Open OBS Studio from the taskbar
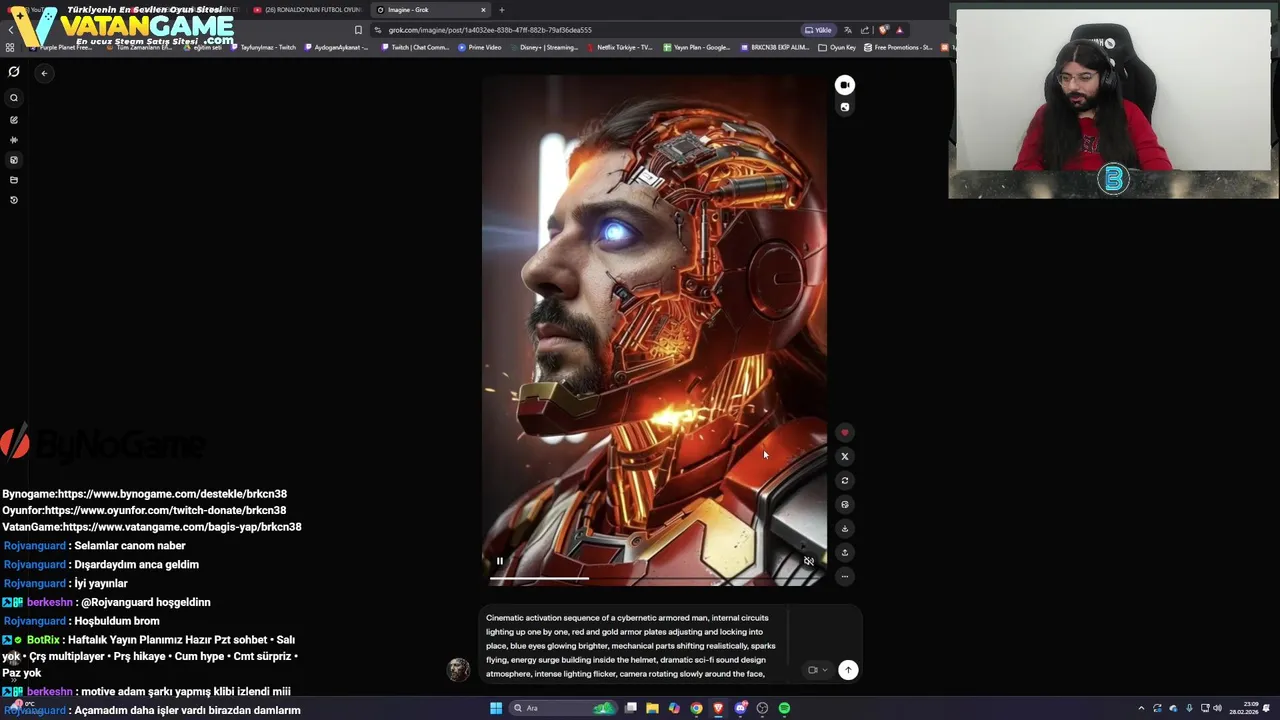 762,708
